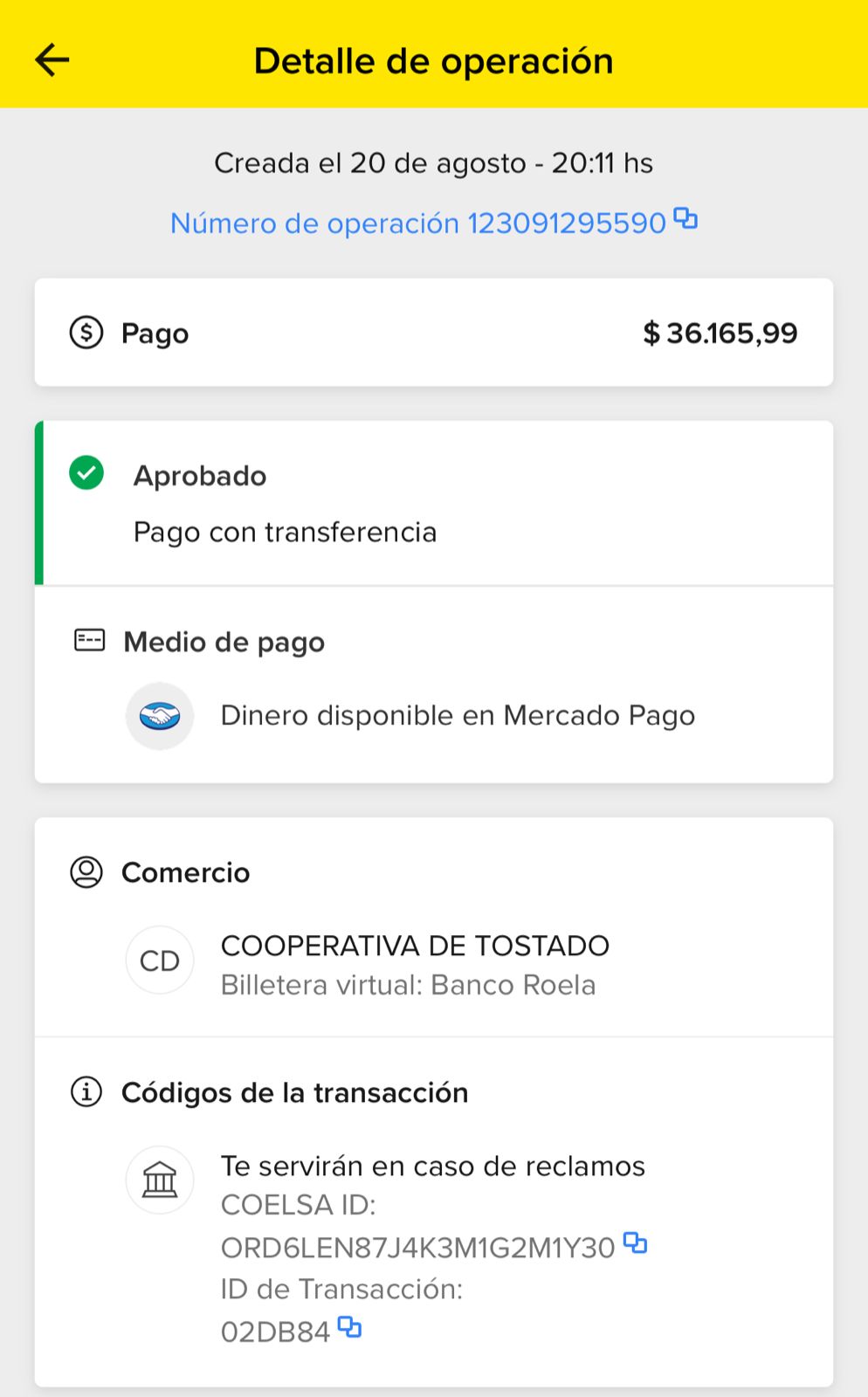This screenshot has height=1397, width=868.
Task: Tap the Pago con transferencia text
Action: [x=285, y=532]
